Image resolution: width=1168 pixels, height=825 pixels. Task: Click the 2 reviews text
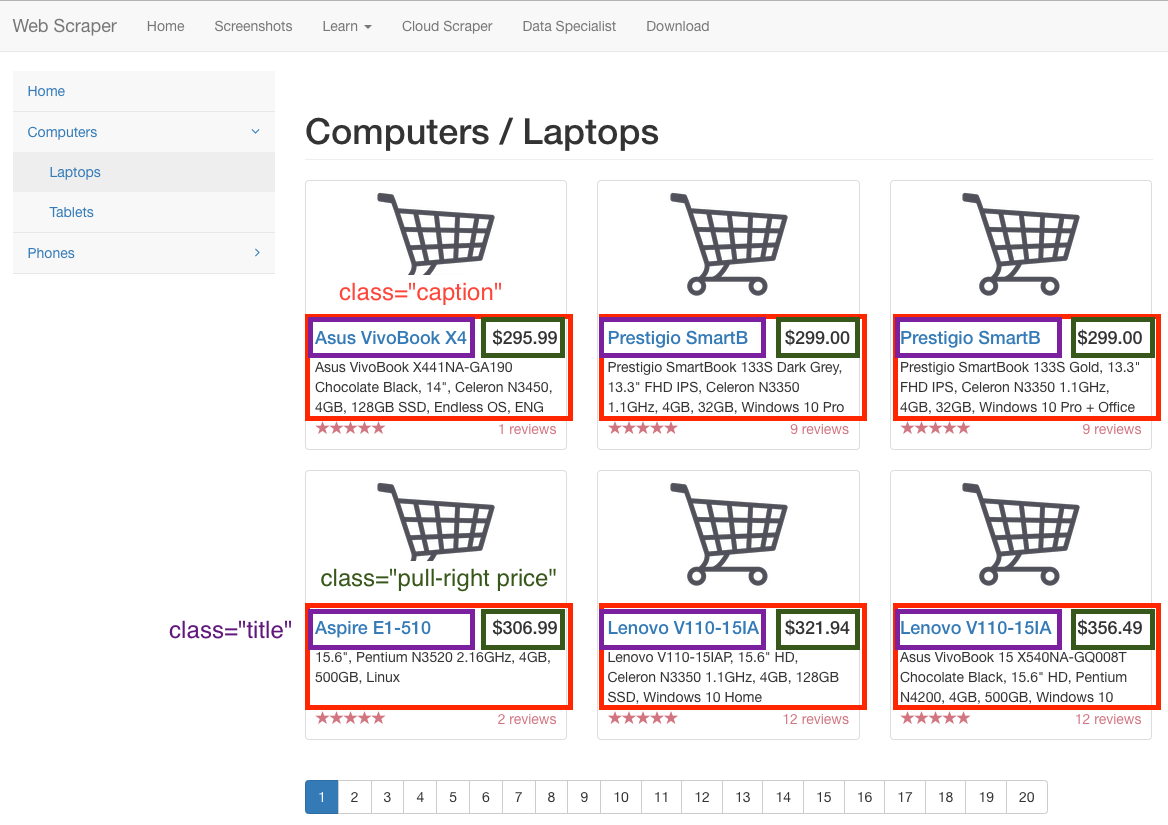(x=527, y=719)
